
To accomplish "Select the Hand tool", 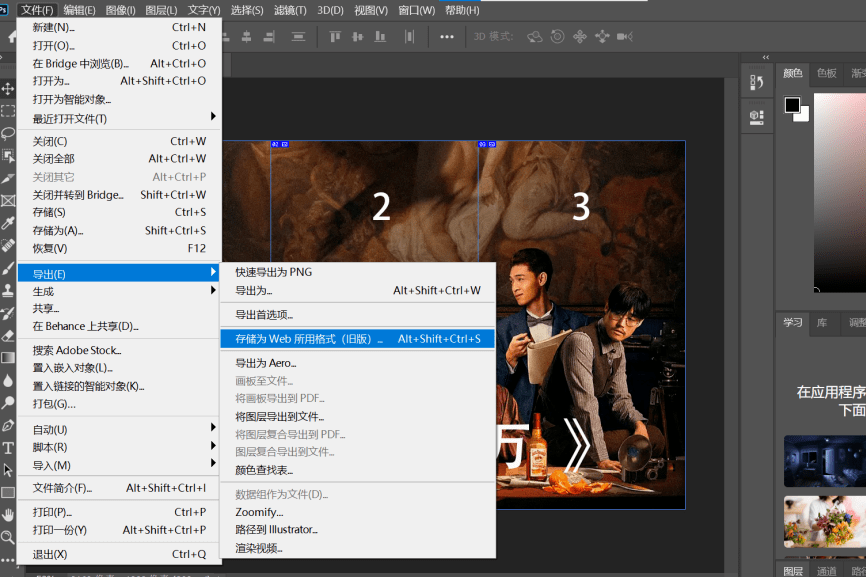I will point(8,515).
